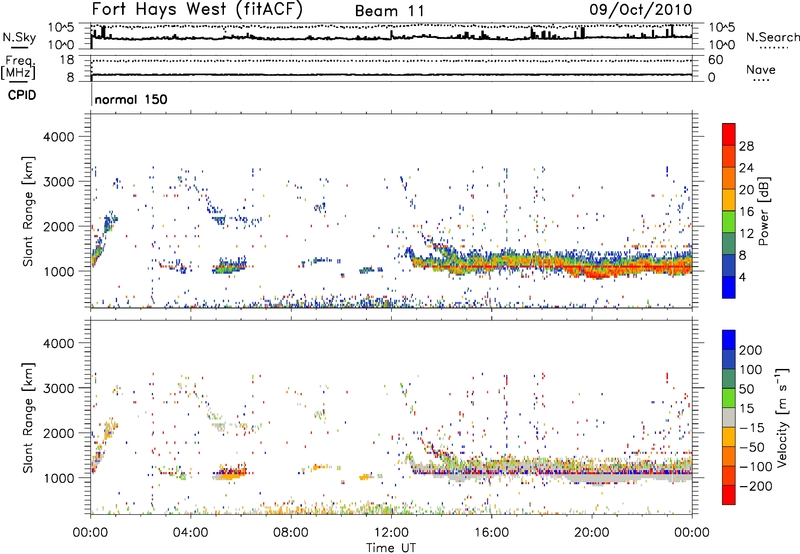800x554 pixels.
Task: Click the Velocity [m s-1] colorbar title
Action: 782,417
